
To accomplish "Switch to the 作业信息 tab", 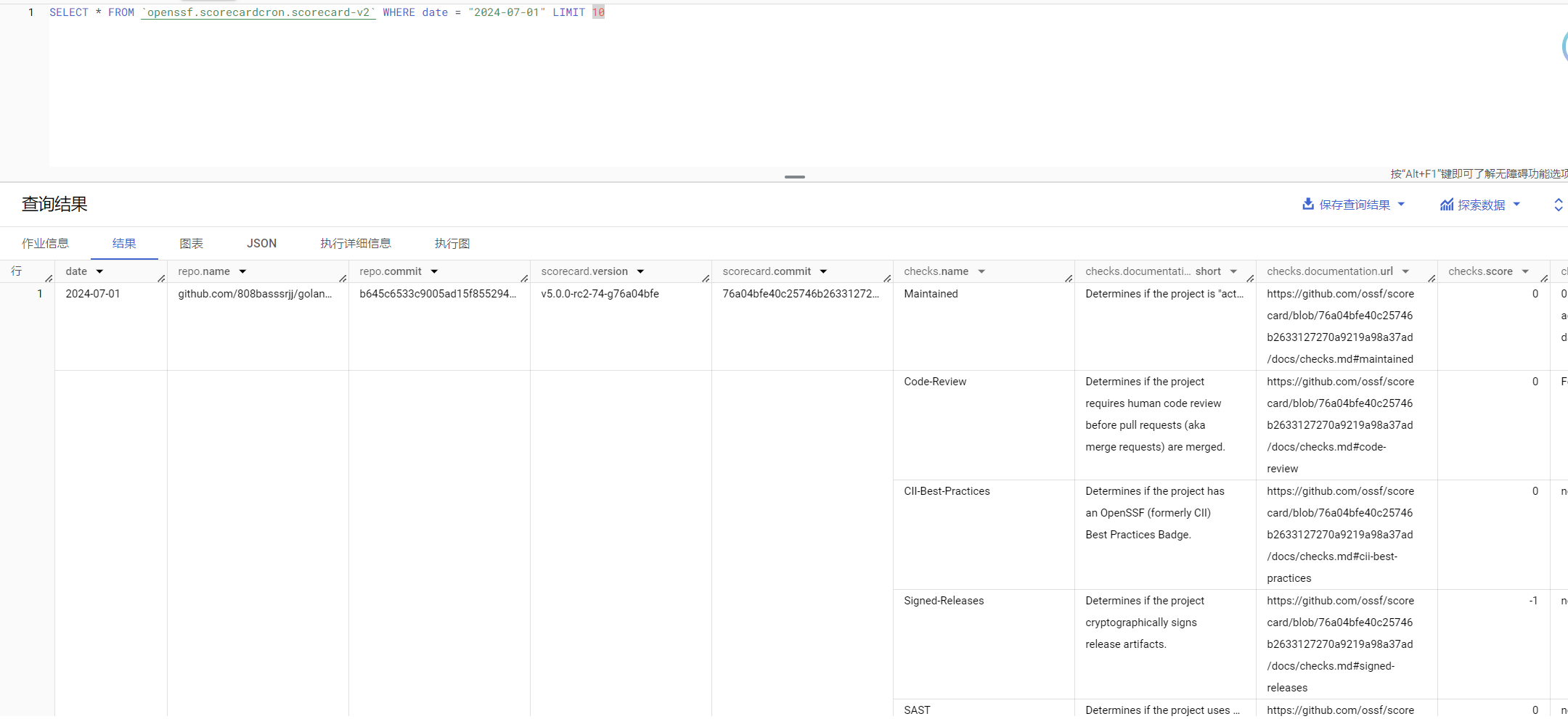I will (x=45, y=243).
